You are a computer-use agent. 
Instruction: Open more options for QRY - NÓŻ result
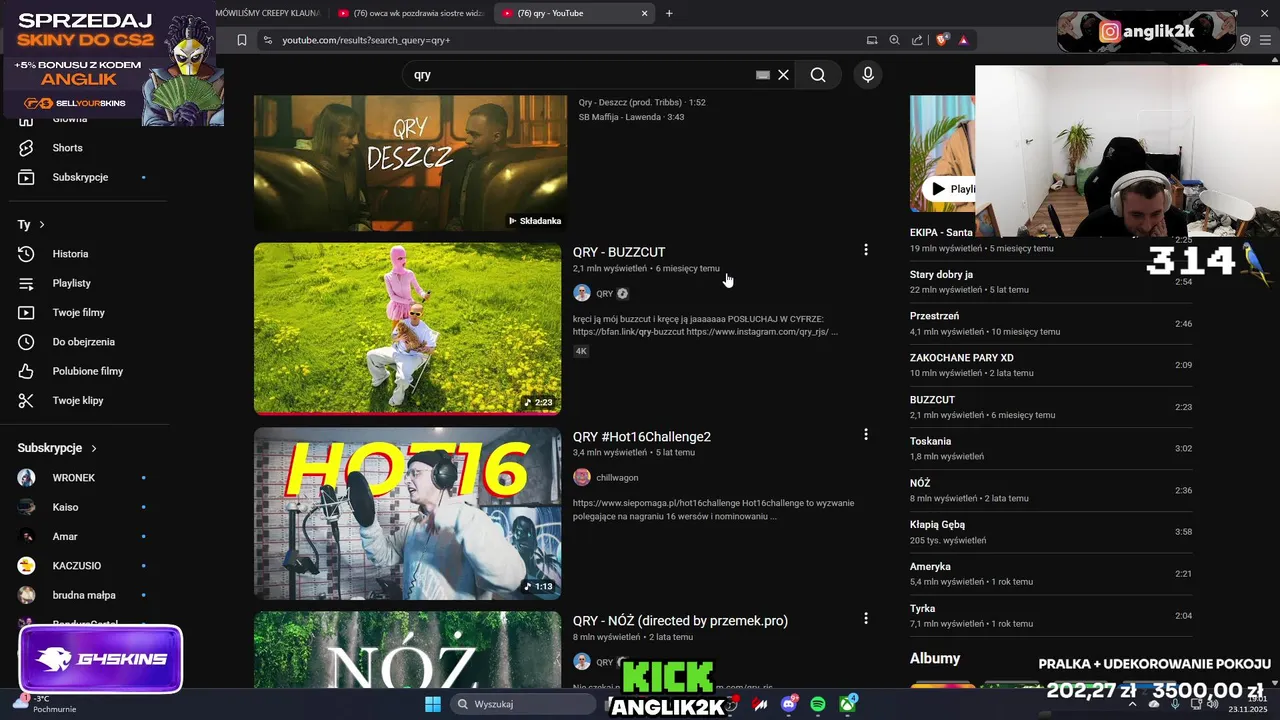866,619
